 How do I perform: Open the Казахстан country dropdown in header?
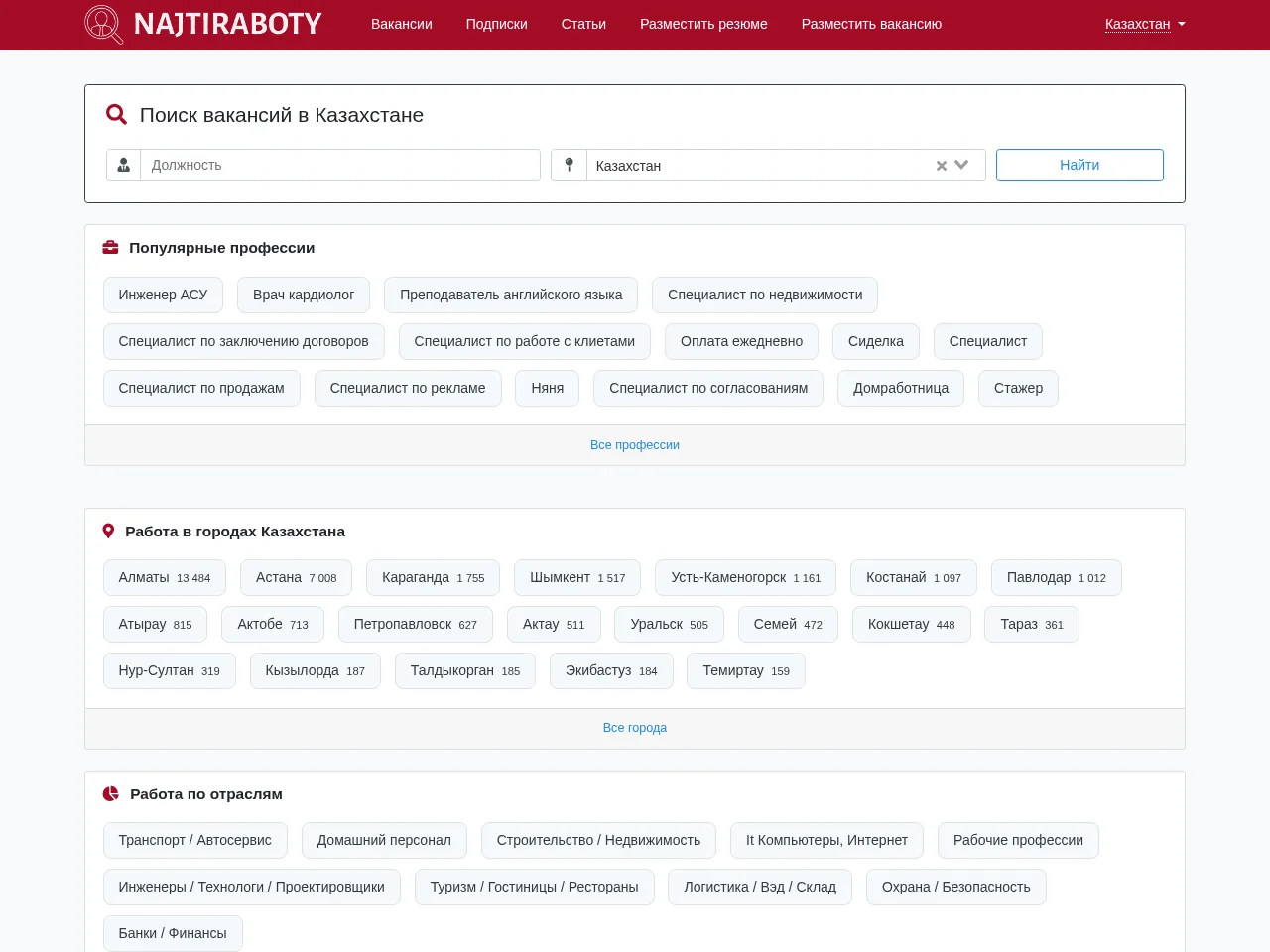[1145, 24]
